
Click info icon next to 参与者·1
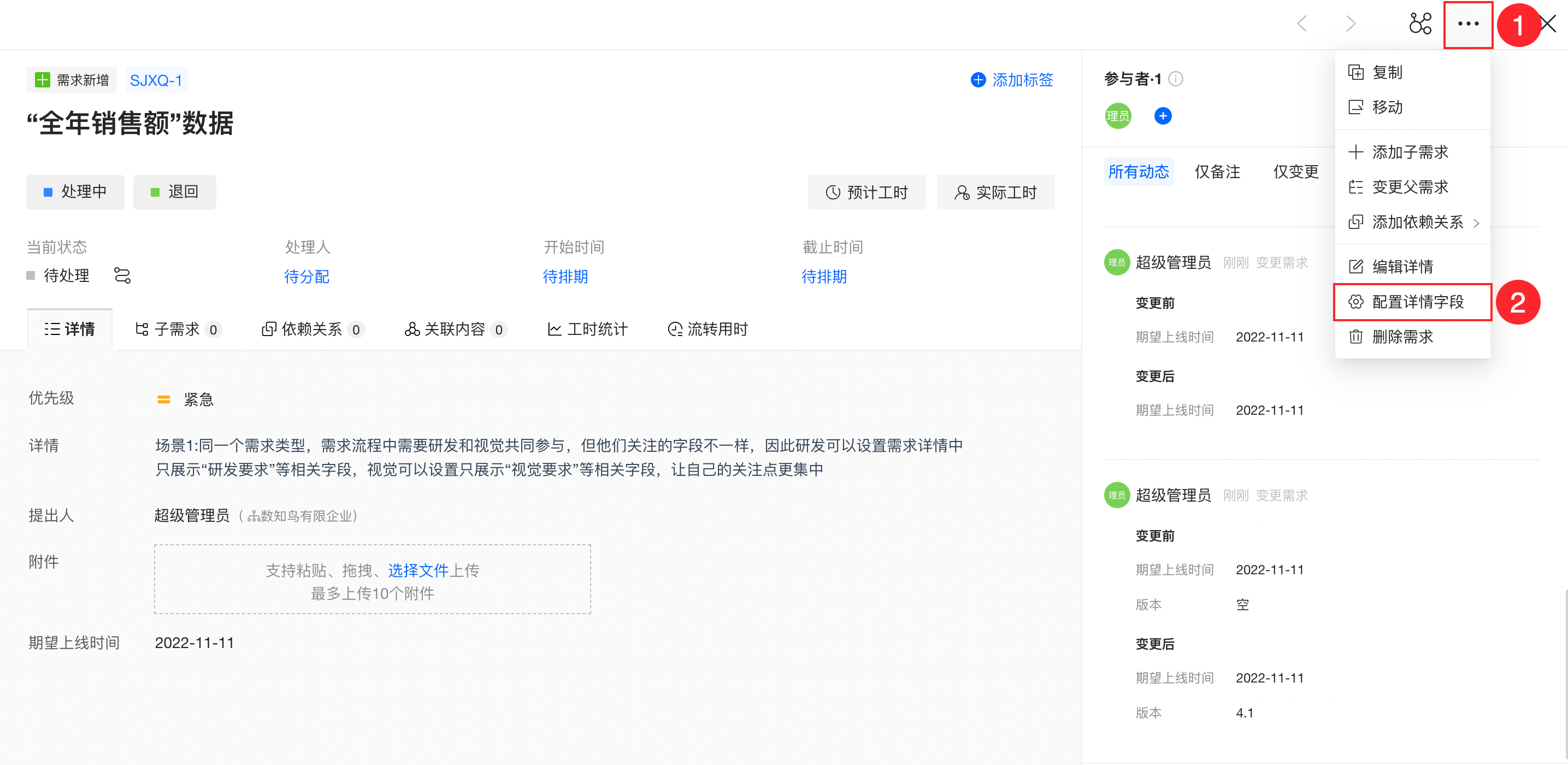(1176, 79)
